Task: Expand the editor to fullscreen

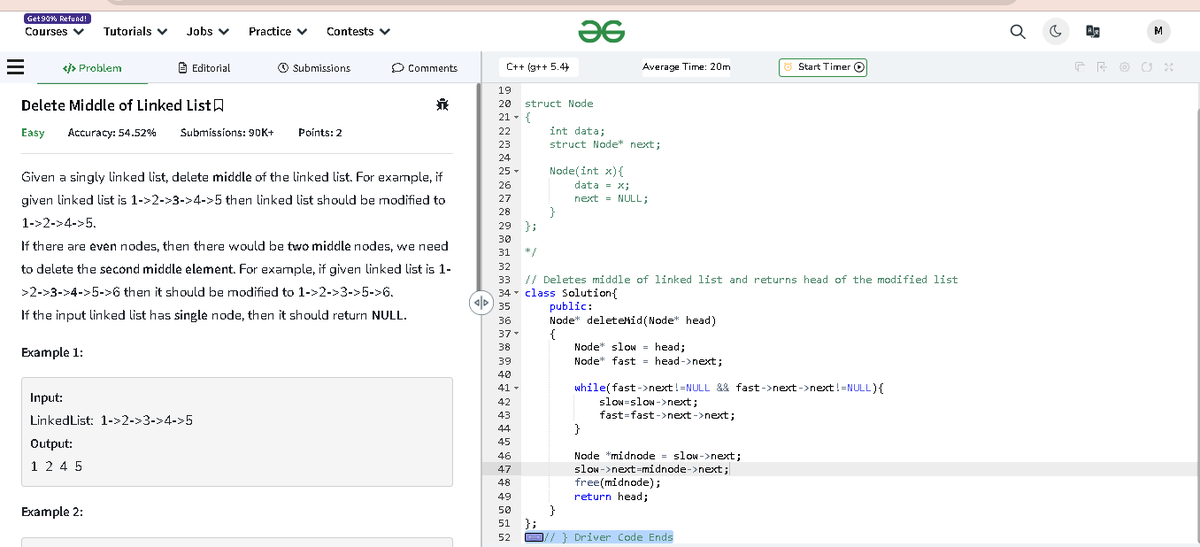Action: point(1170,68)
